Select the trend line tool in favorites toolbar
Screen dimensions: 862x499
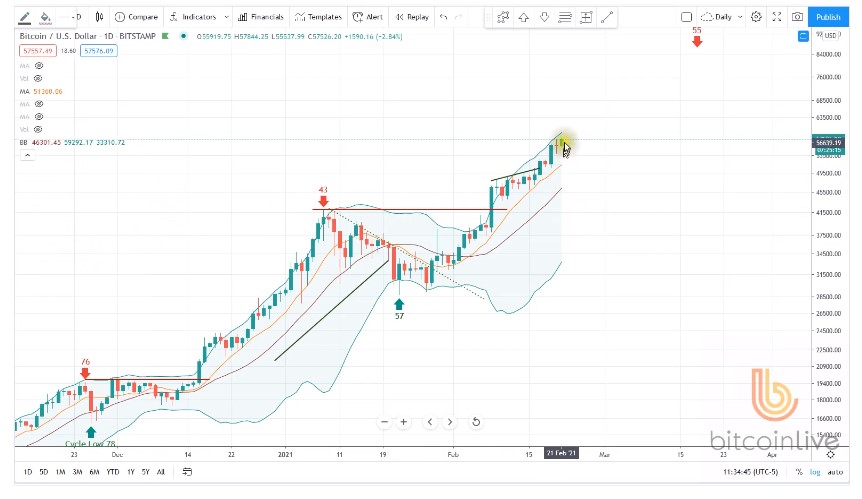(607, 17)
